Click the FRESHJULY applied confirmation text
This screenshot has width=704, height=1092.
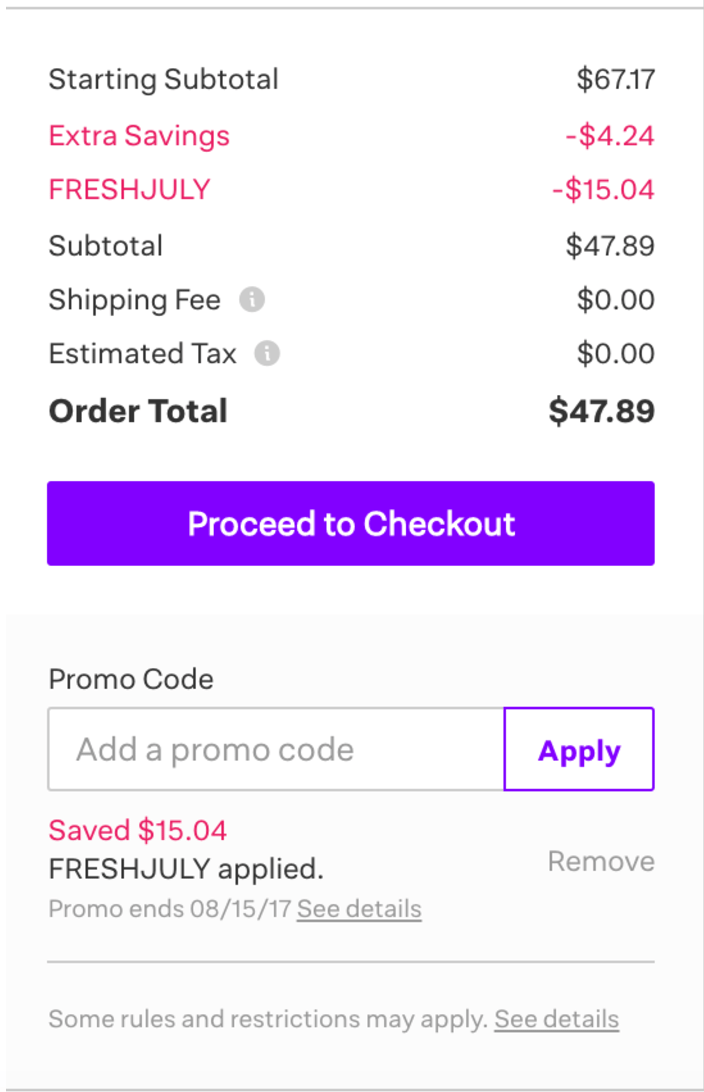pyautogui.click(x=186, y=869)
